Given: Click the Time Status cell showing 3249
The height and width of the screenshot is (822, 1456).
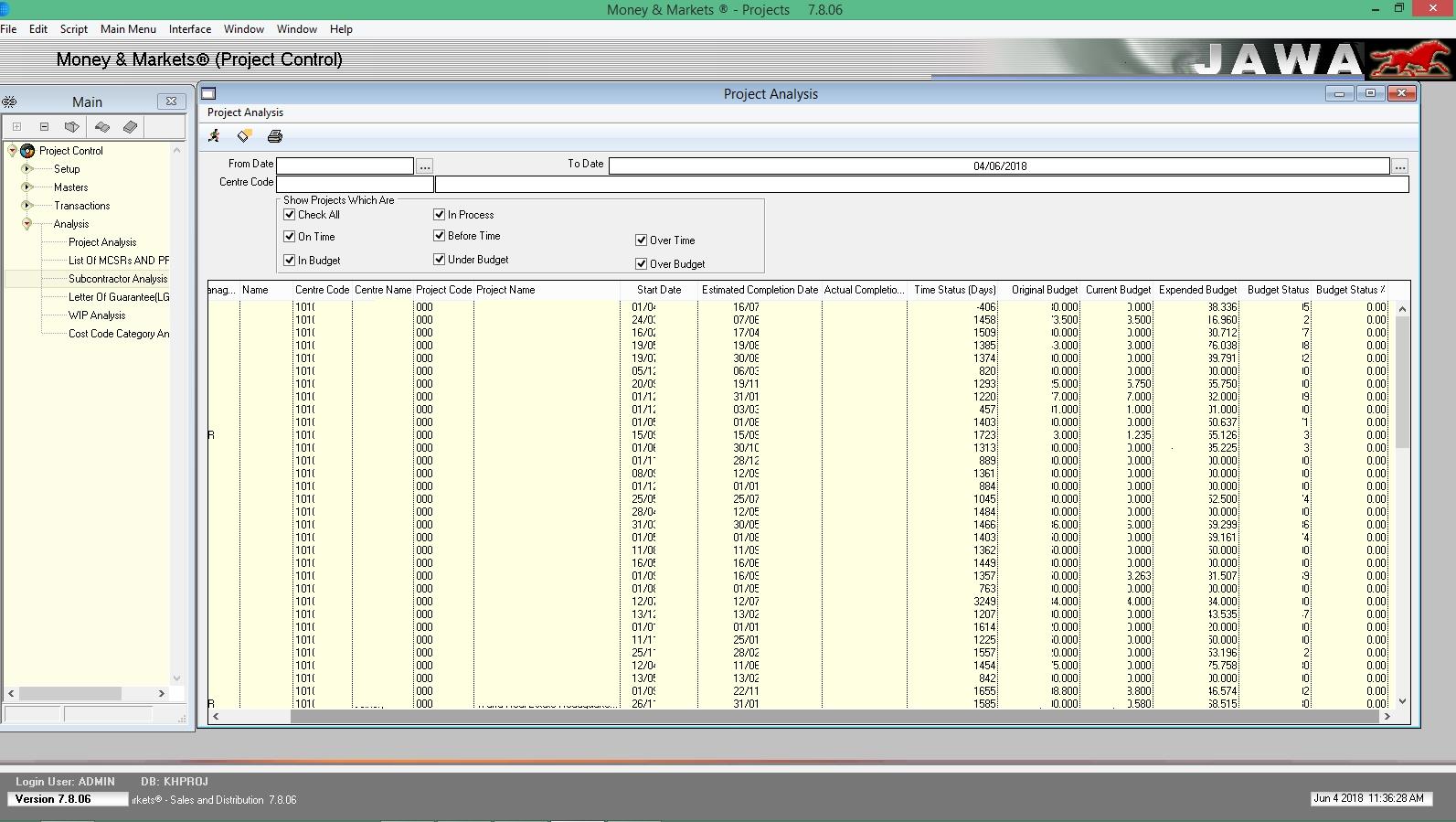Looking at the screenshot, I should [953, 602].
